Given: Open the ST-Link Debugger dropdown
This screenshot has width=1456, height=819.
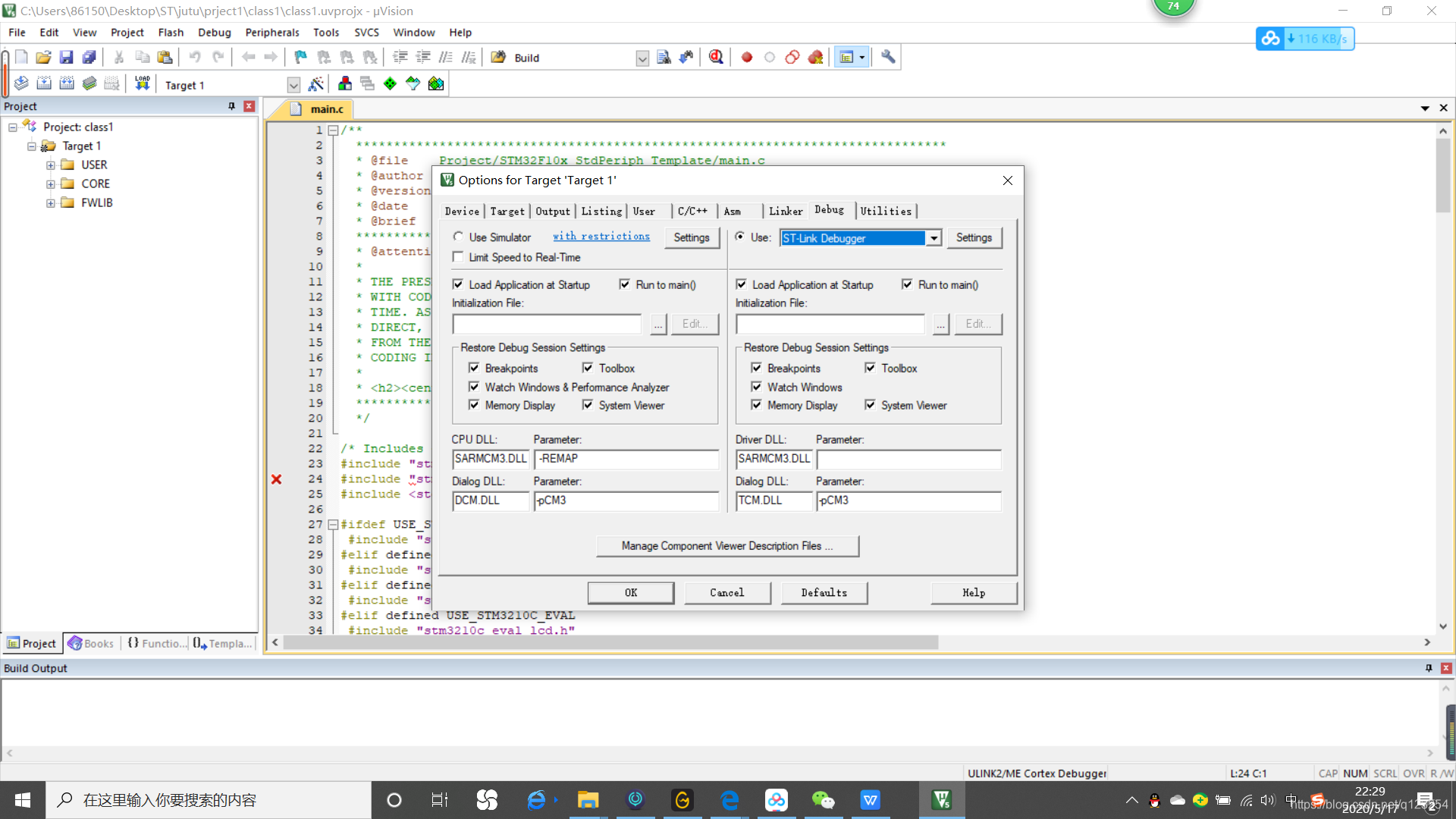Looking at the screenshot, I should click(x=934, y=238).
